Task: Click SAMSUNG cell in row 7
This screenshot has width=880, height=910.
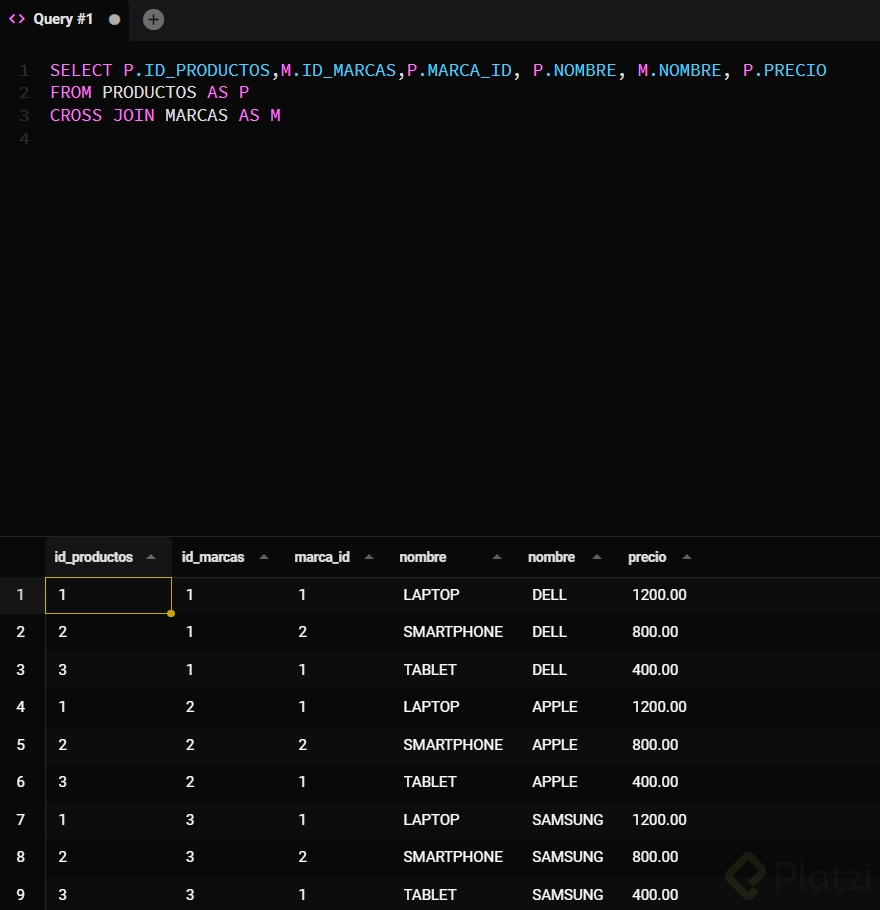Action: tap(567, 819)
